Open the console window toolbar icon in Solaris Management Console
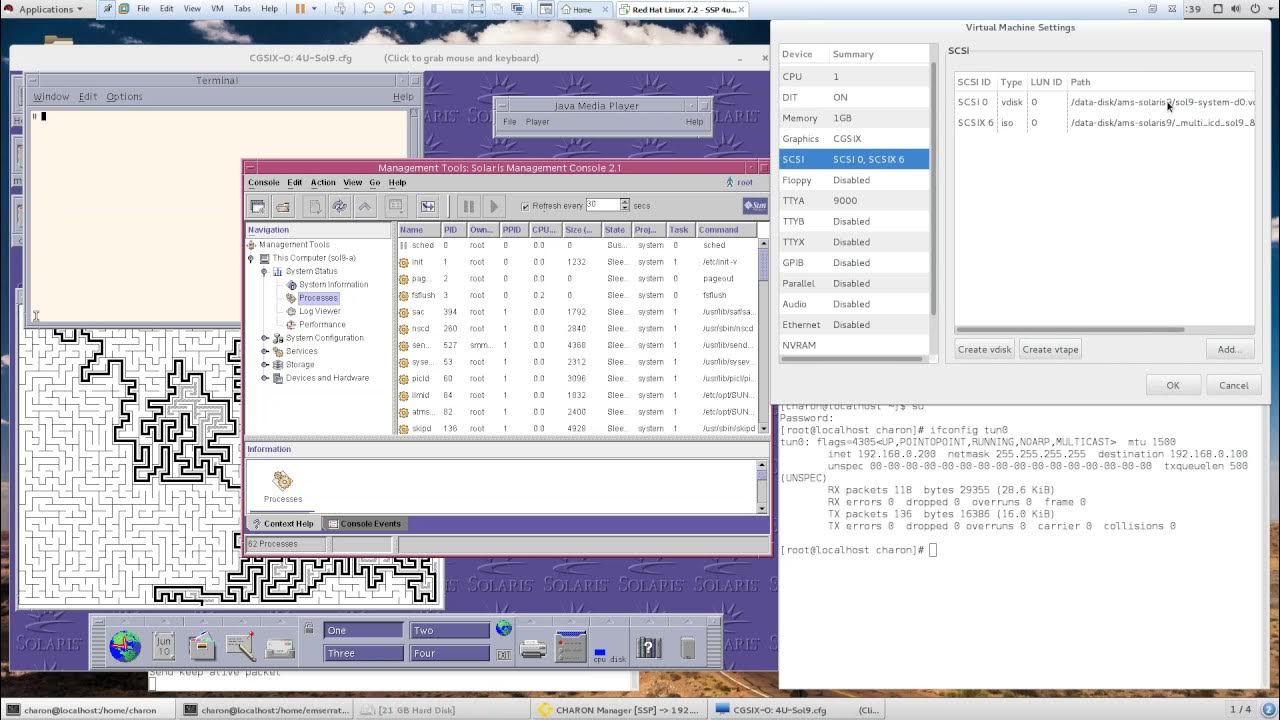 pos(258,206)
